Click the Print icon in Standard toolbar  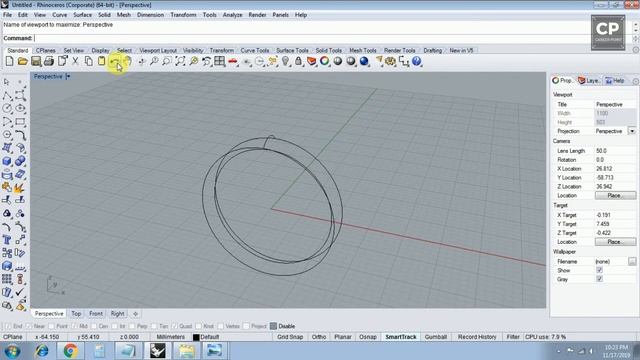click(x=49, y=61)
